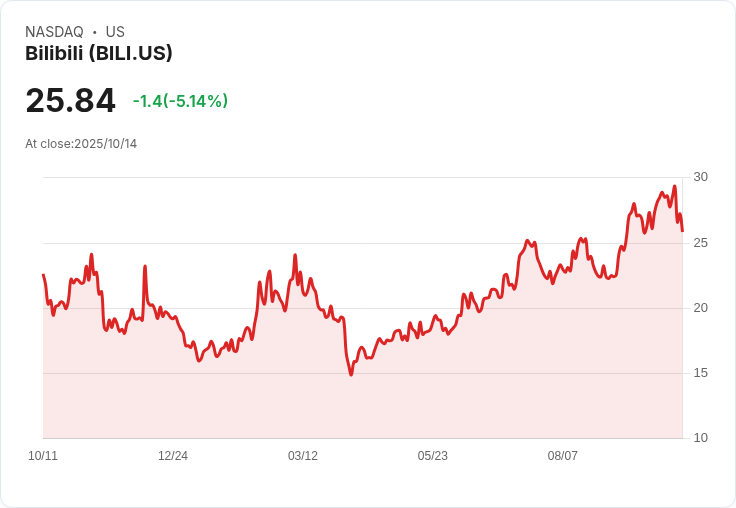Click the 10 y-axis price label

tap(700, 438)
